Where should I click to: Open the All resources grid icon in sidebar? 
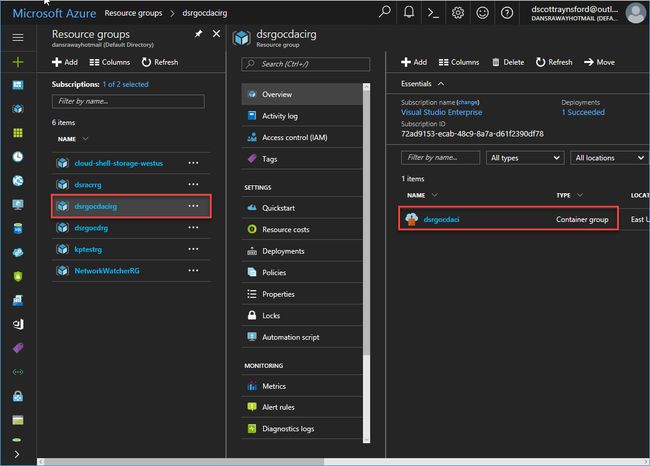pos(18,133)
